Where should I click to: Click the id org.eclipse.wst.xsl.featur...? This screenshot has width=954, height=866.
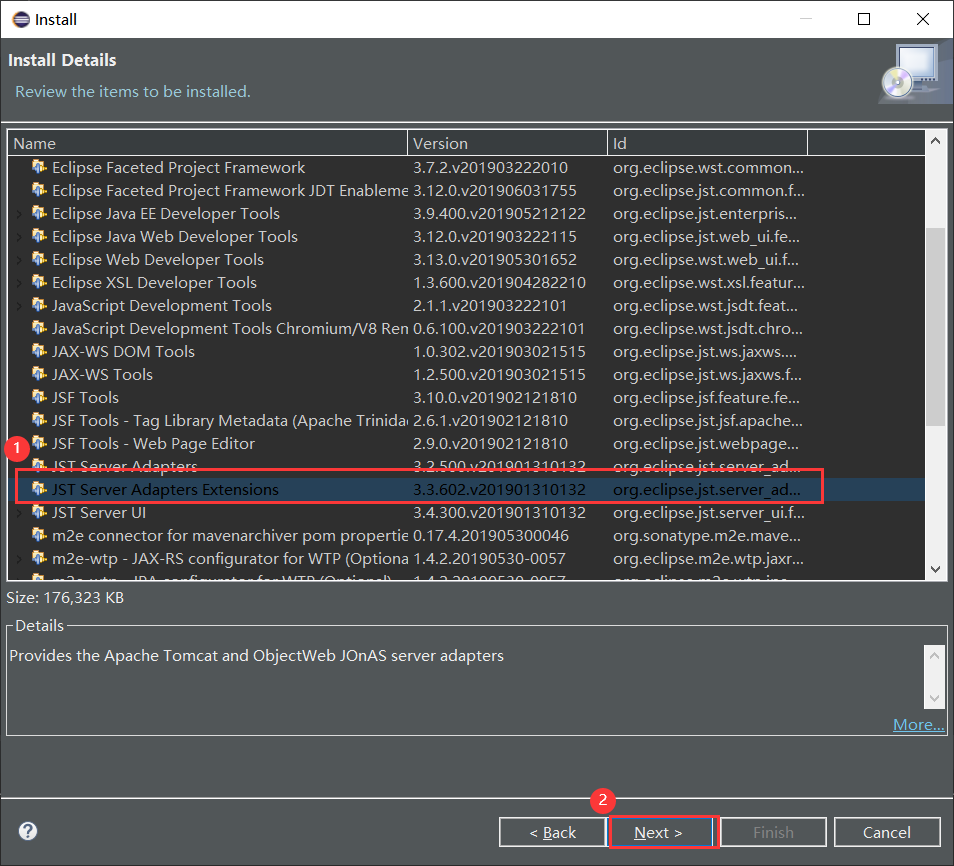[708, 282]
